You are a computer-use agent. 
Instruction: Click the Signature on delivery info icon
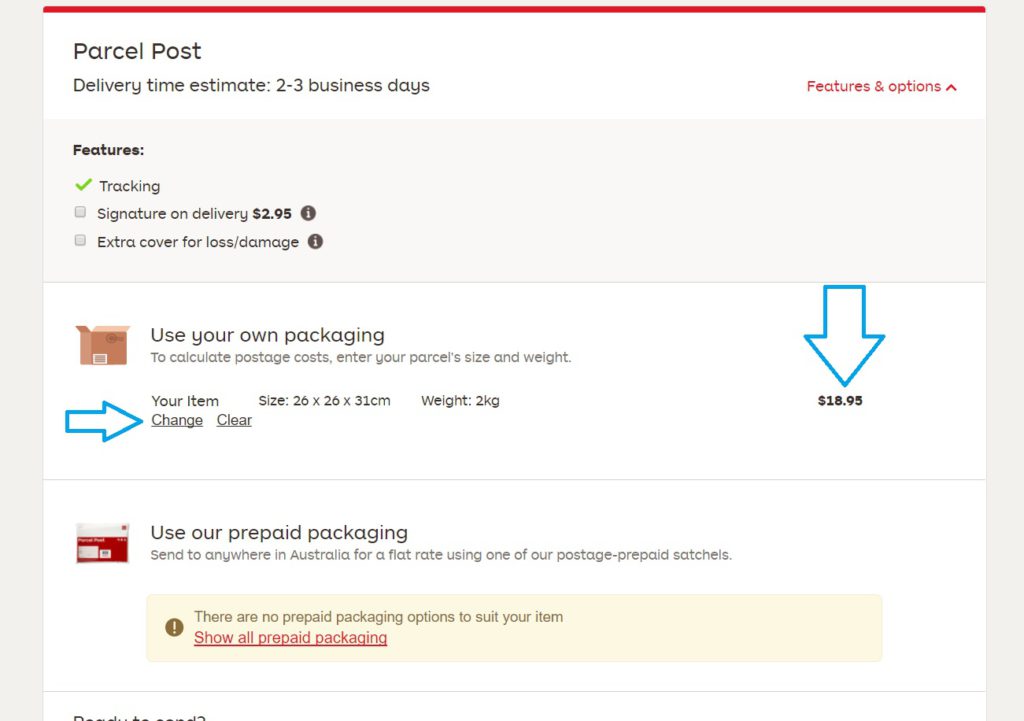tap(308, 213)
